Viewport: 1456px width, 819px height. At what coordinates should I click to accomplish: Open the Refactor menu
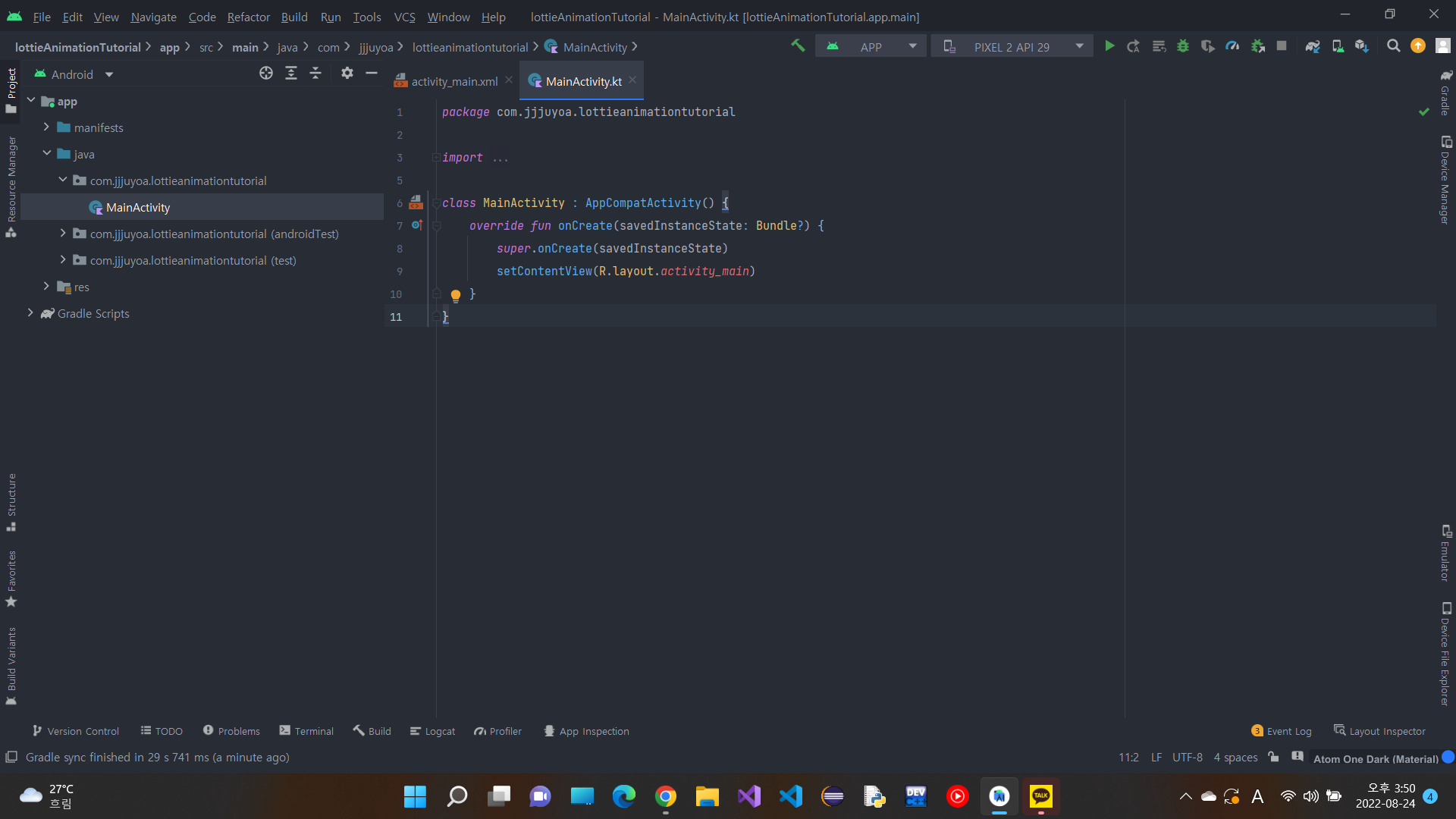(248, 17)
